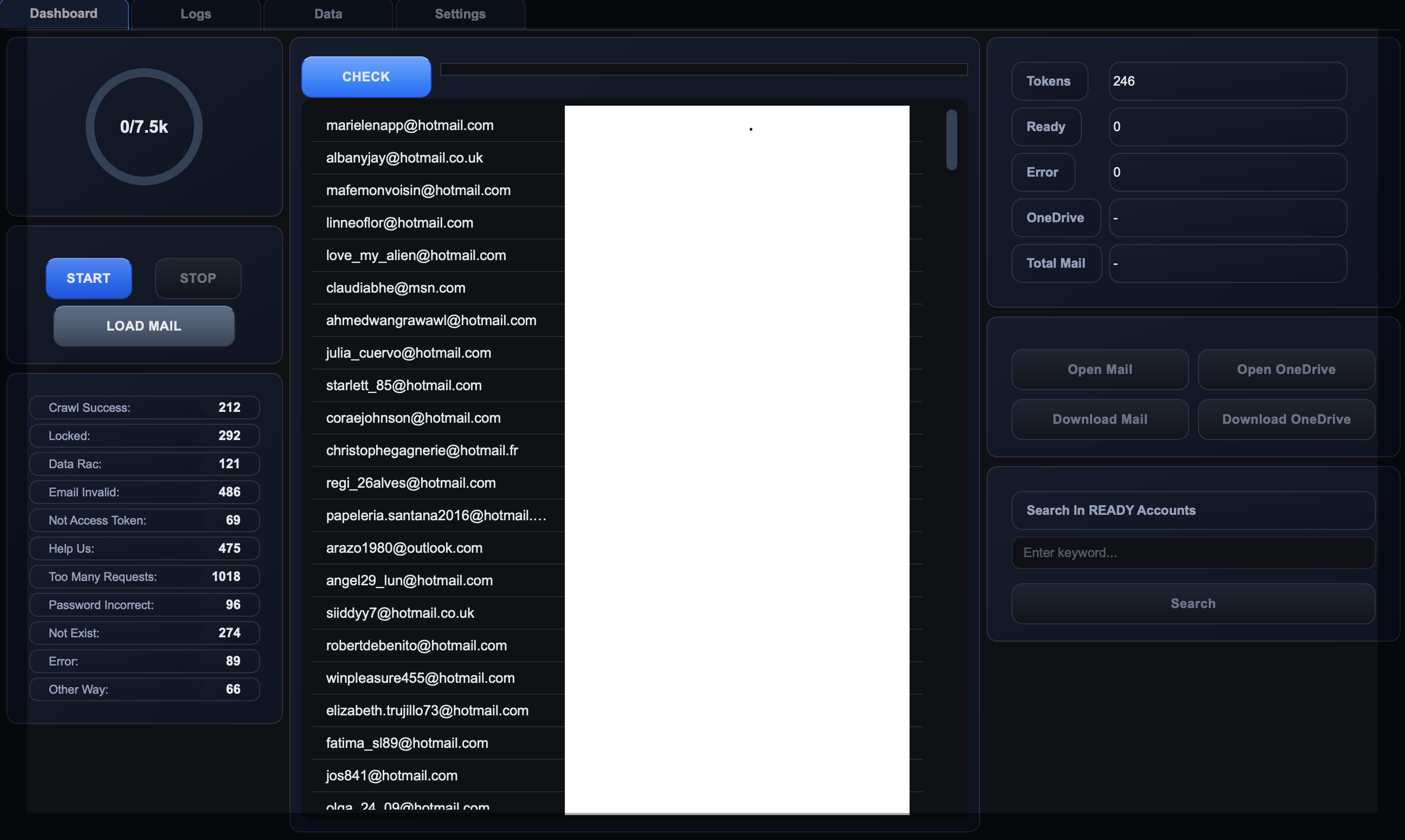
Task: Open the Settings tab
Action: [460, 14]
